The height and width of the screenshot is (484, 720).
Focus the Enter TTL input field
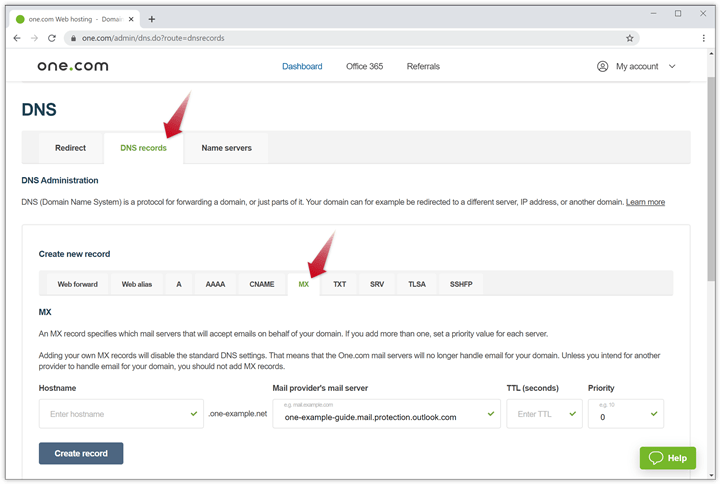coord(545,414)
